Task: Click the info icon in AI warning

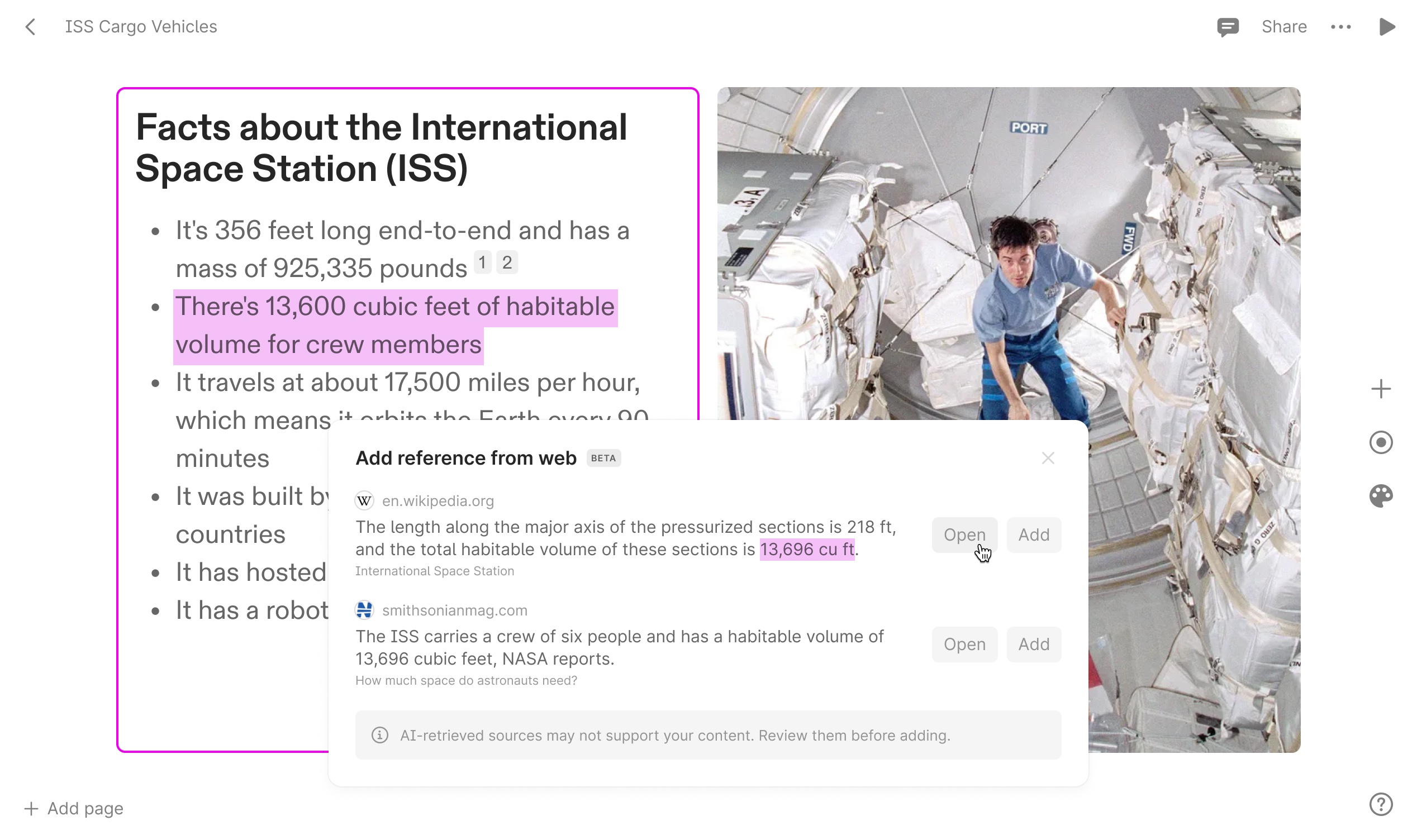Action: tap(380, 734)
